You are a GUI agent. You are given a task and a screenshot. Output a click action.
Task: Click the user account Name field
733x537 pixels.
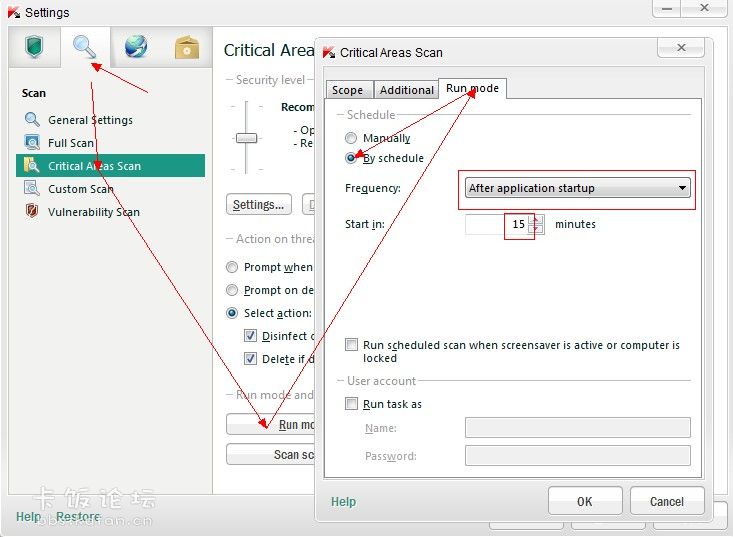(x=577, y=428)
